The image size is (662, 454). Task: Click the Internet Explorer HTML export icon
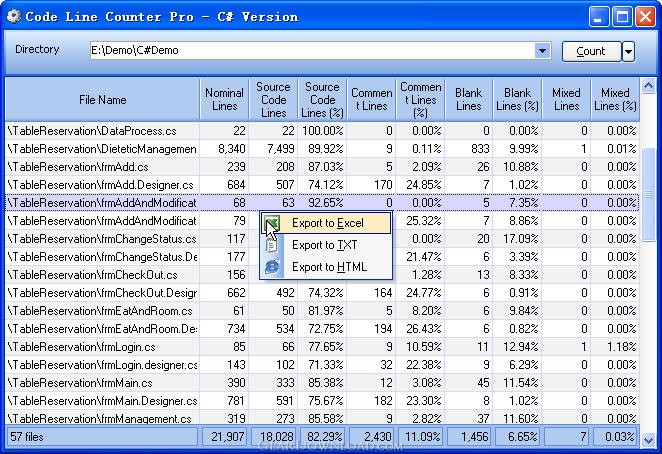(x=272, y=267)
